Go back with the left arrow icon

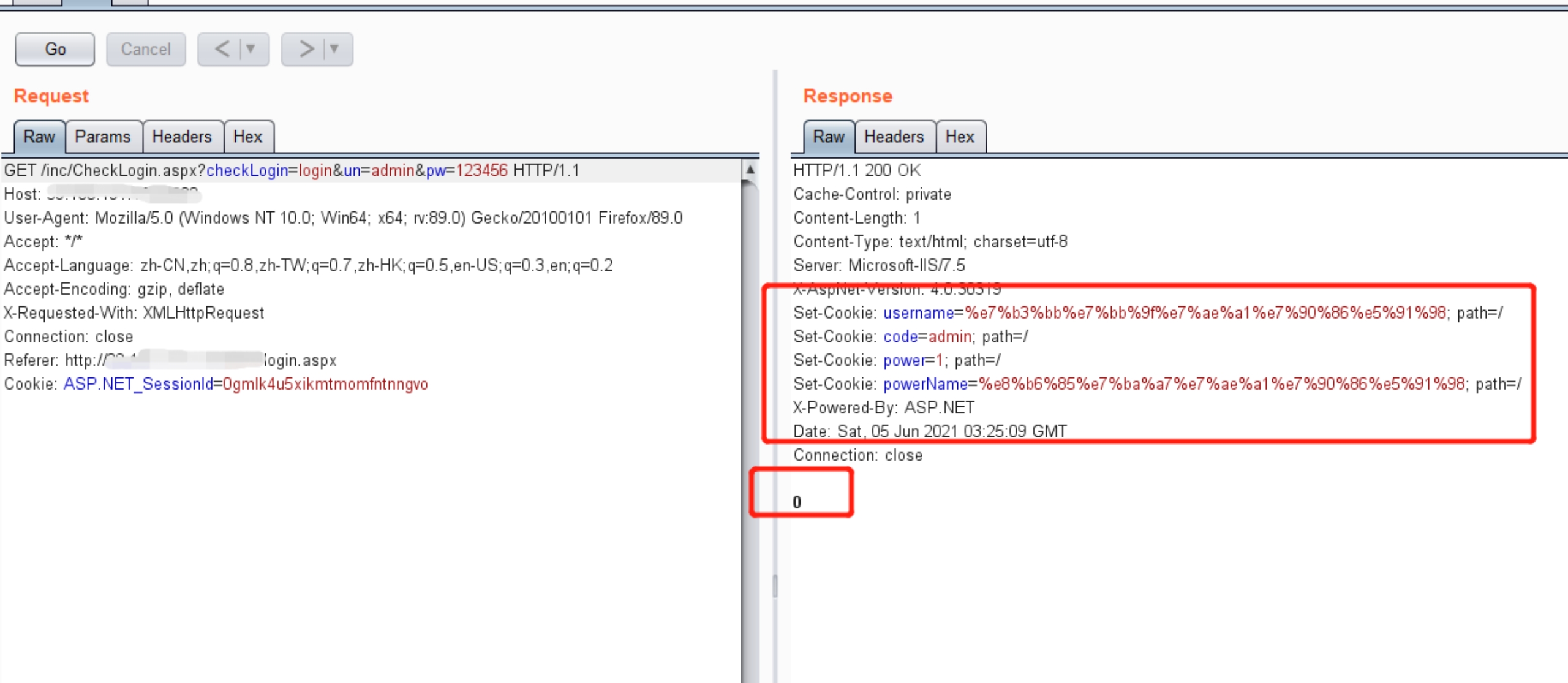(222, 49)
